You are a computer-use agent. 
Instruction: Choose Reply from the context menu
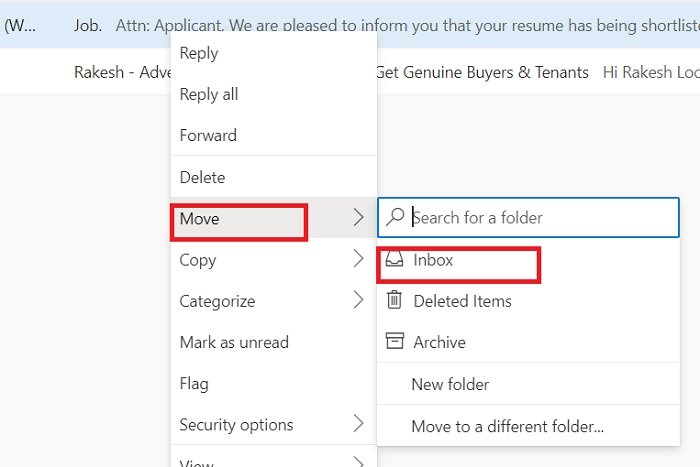pos(199,53)
